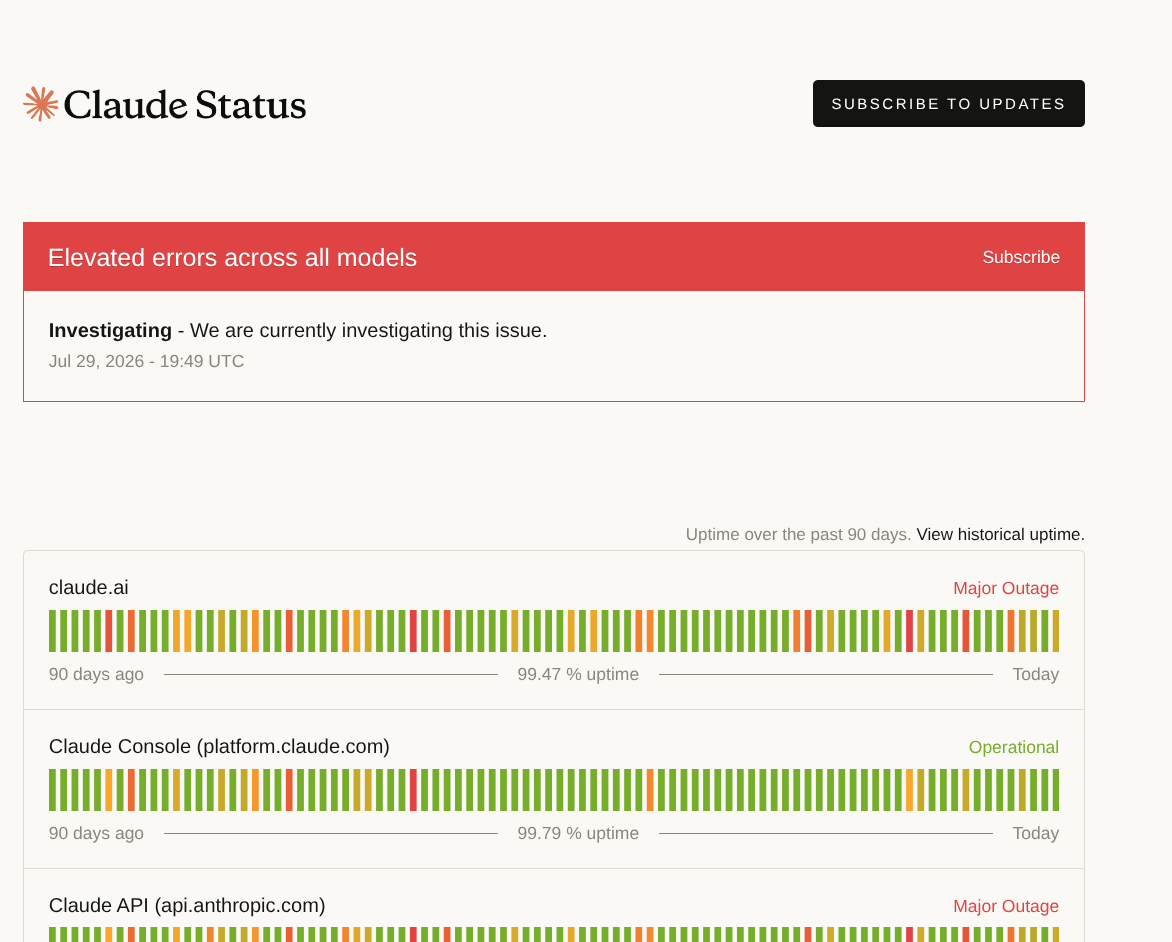Click the Jul 29, 2026 - 19:49 UTC timestamp
Viewport: 1172px width, 942px height.
[x=146, y=361]
